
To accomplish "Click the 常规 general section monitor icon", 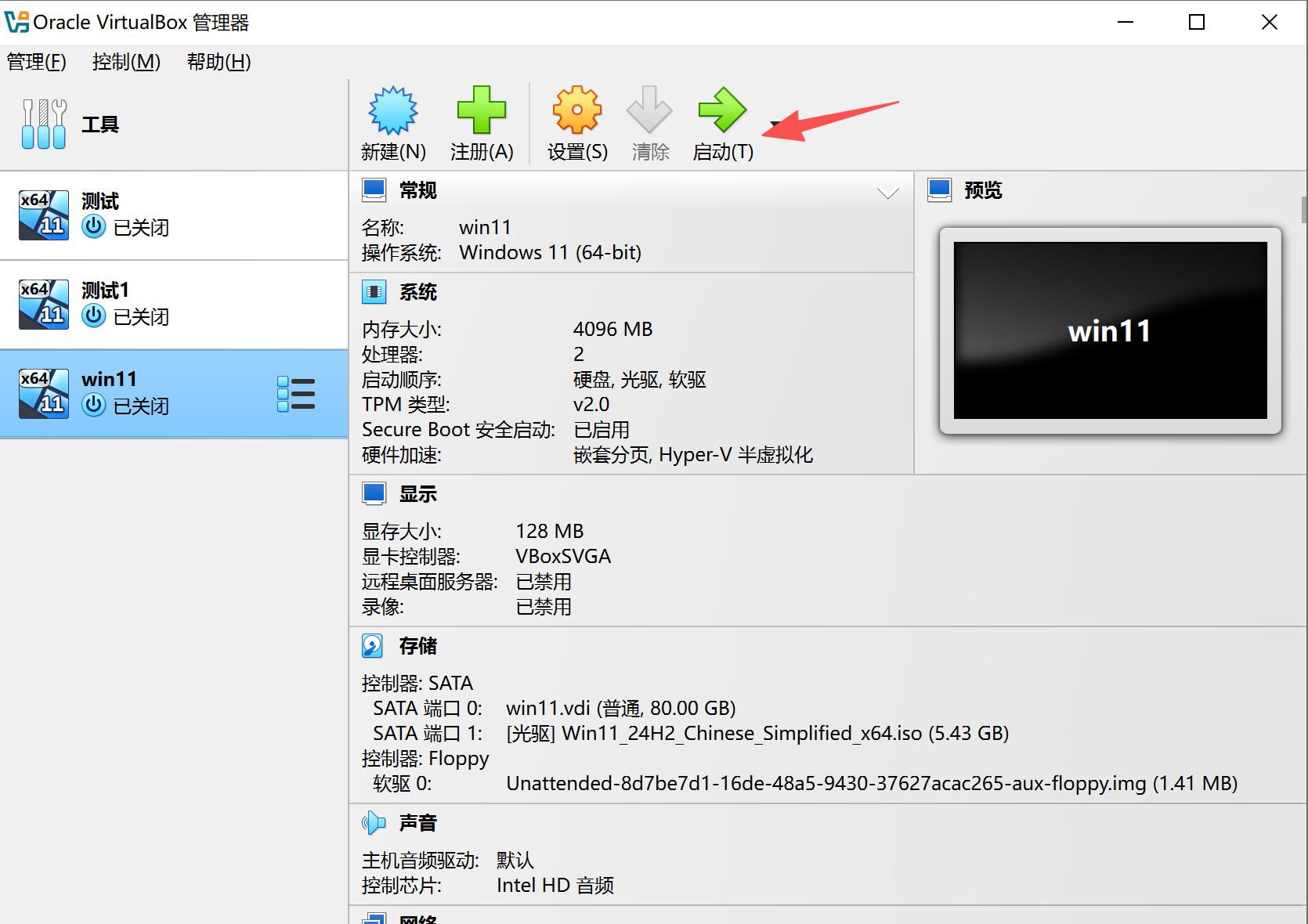I will click(374, 189).
